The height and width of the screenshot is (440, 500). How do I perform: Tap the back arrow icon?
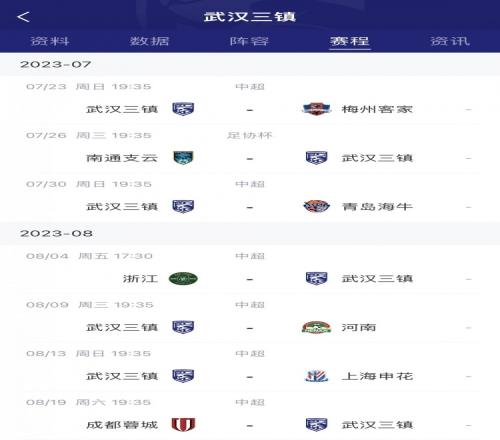23,17
